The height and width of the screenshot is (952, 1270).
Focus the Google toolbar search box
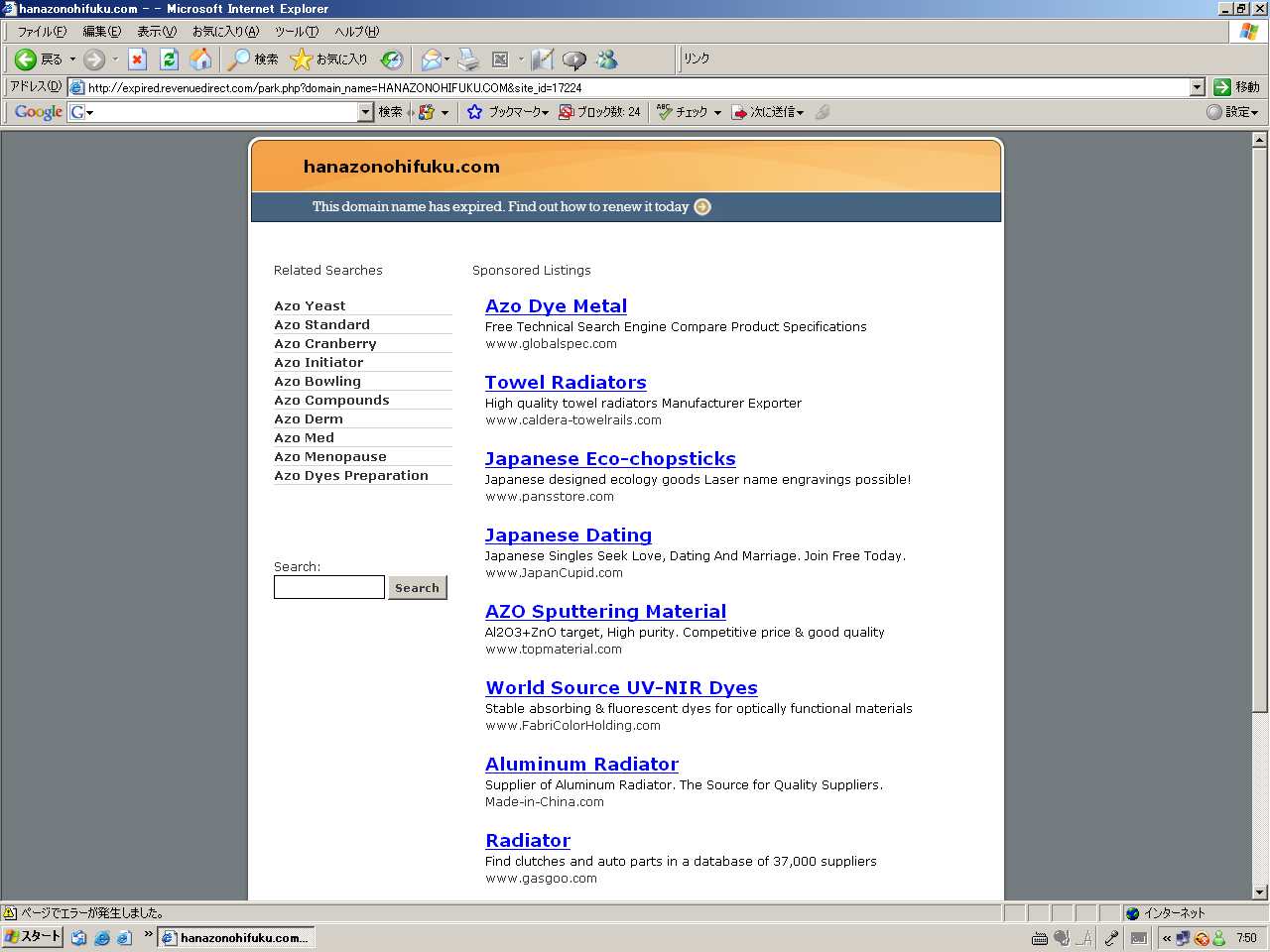pyautogui.click(x=220, y=112)
